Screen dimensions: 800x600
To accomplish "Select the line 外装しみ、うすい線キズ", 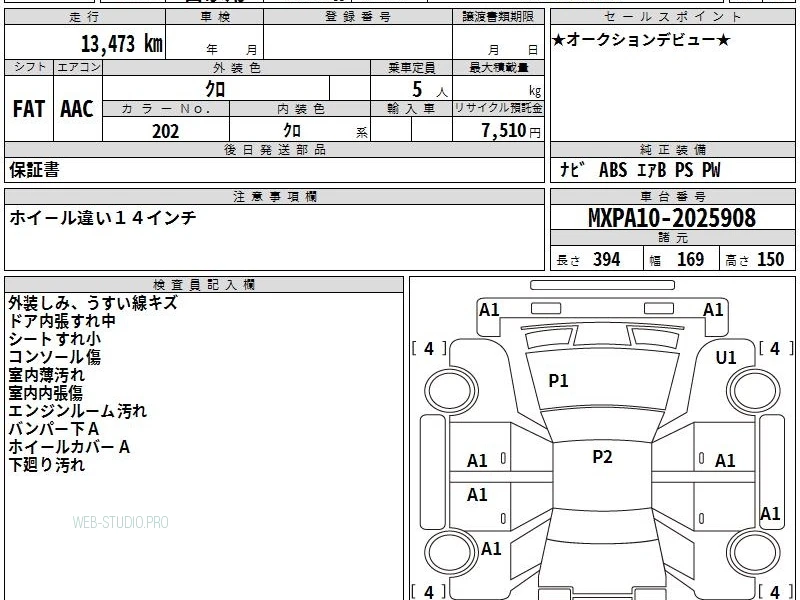I will click(93, 303).
